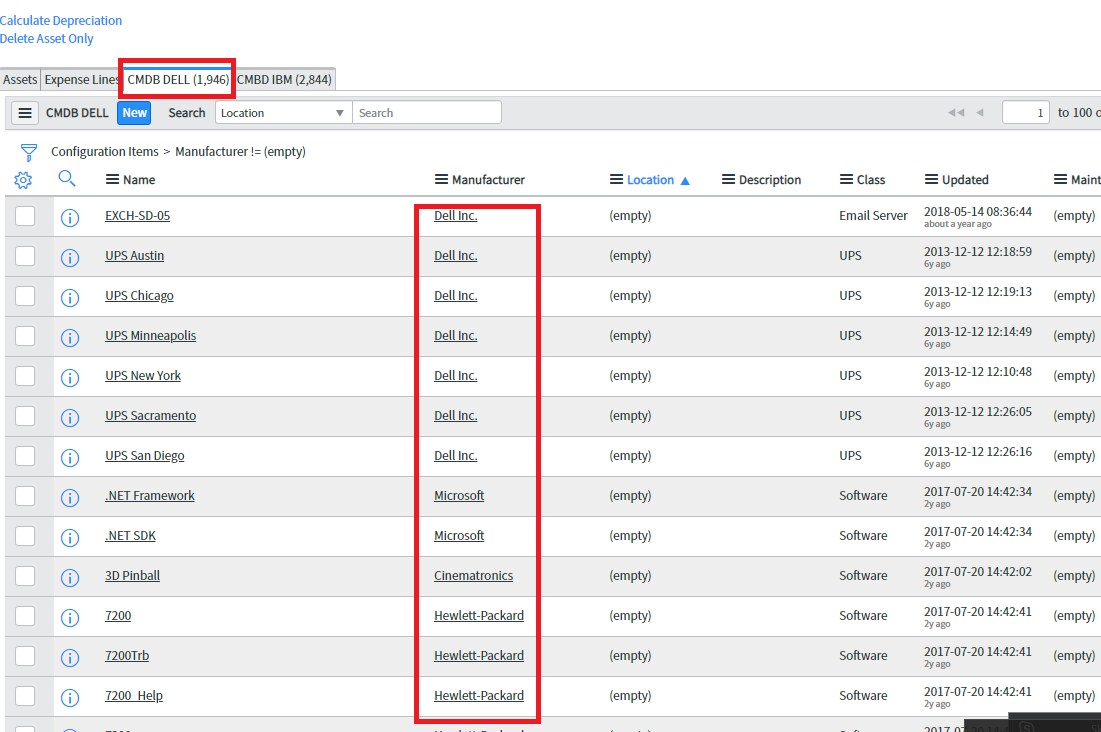The width and height of the screenshot is (1101, 732).
Task: Click the filter funnel icon
Action: click(29, 152)
